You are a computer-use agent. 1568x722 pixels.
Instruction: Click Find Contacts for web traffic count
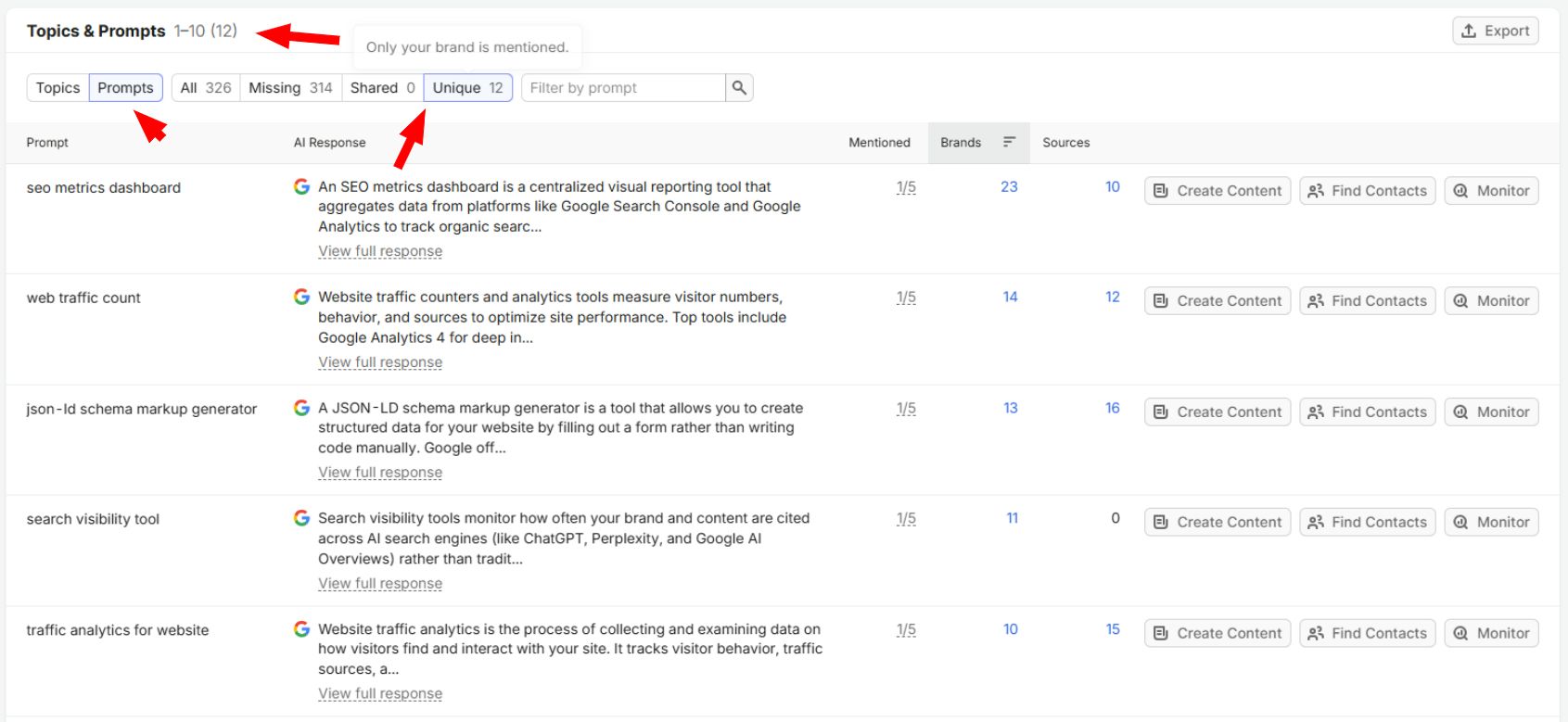(1368, 301)
